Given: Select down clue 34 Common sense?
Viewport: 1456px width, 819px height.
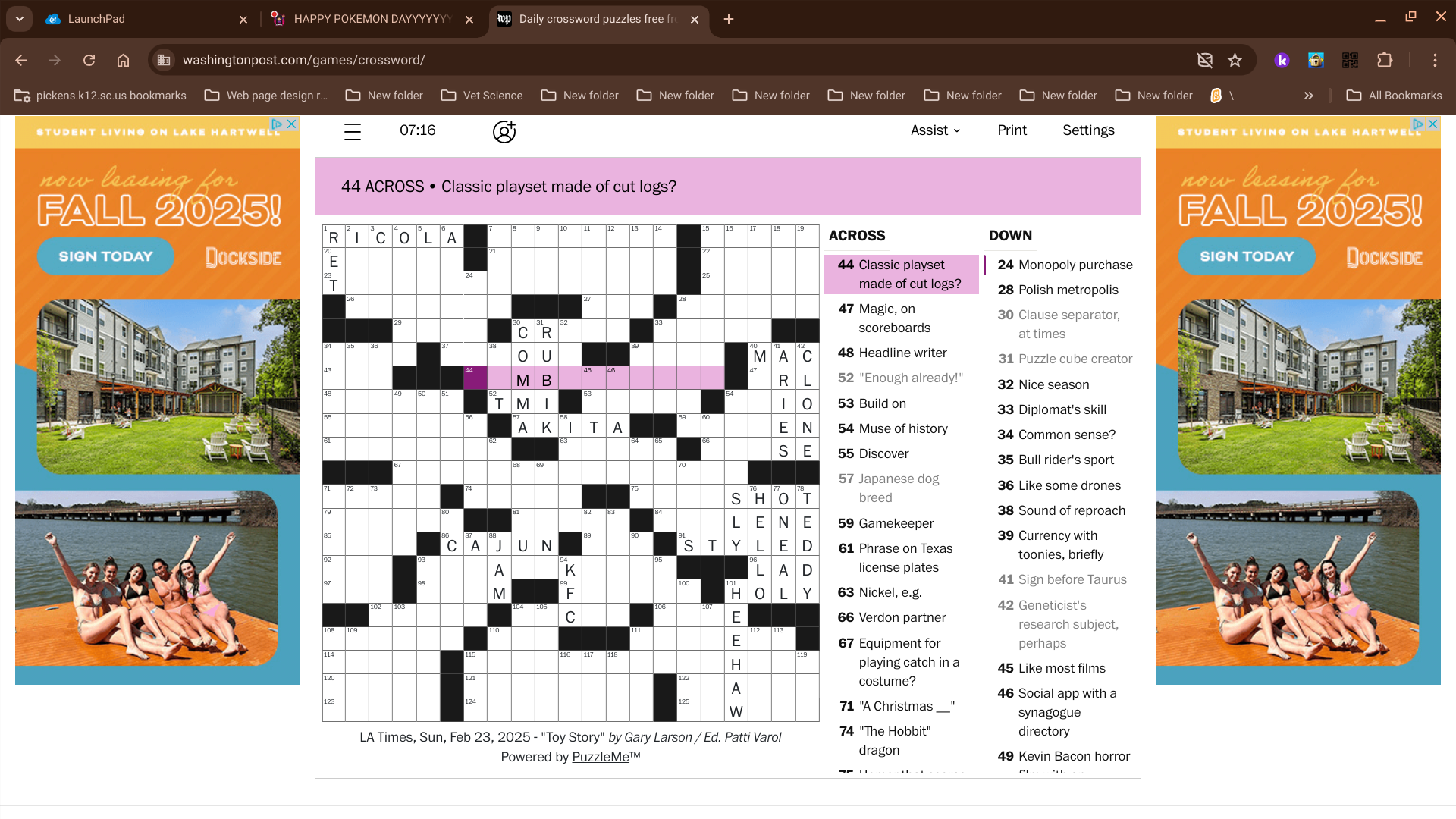Looking at the screenshot, I should pos(1062,435).
